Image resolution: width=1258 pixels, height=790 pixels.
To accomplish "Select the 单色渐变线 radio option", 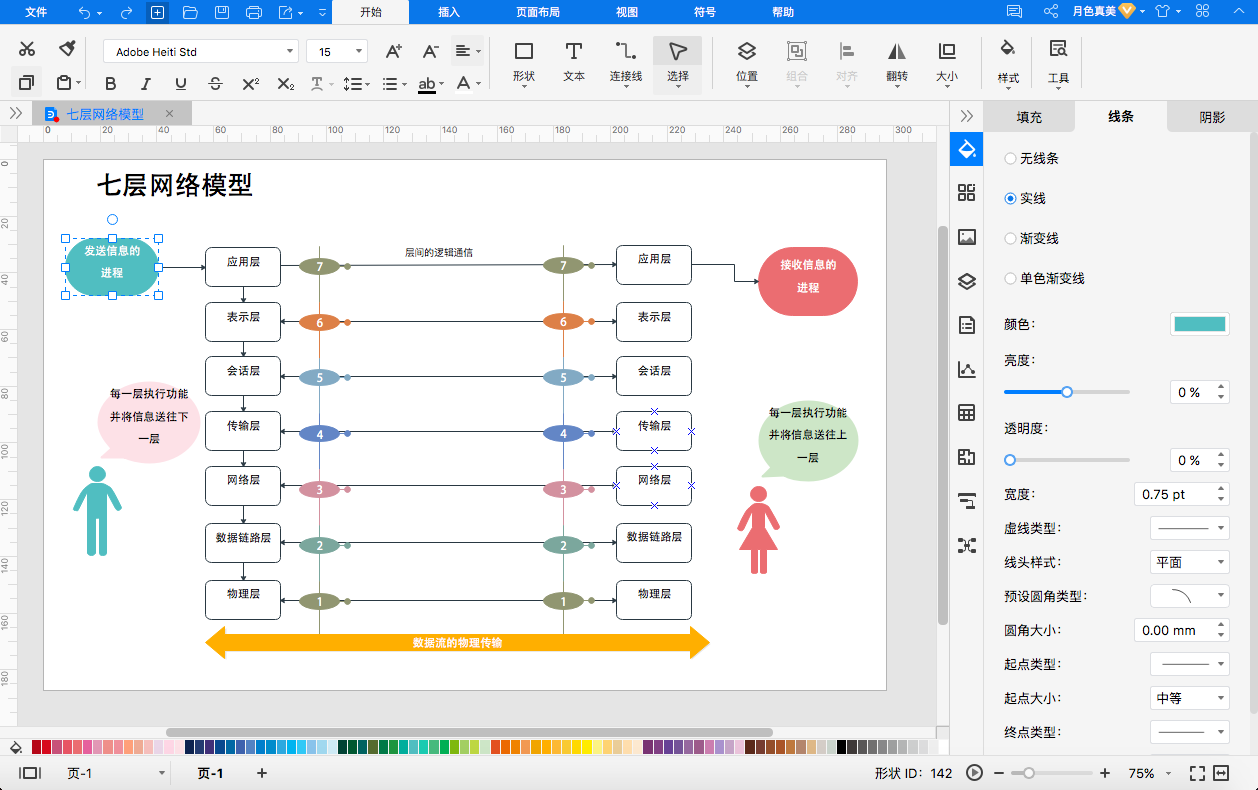I will point(1010,278).
